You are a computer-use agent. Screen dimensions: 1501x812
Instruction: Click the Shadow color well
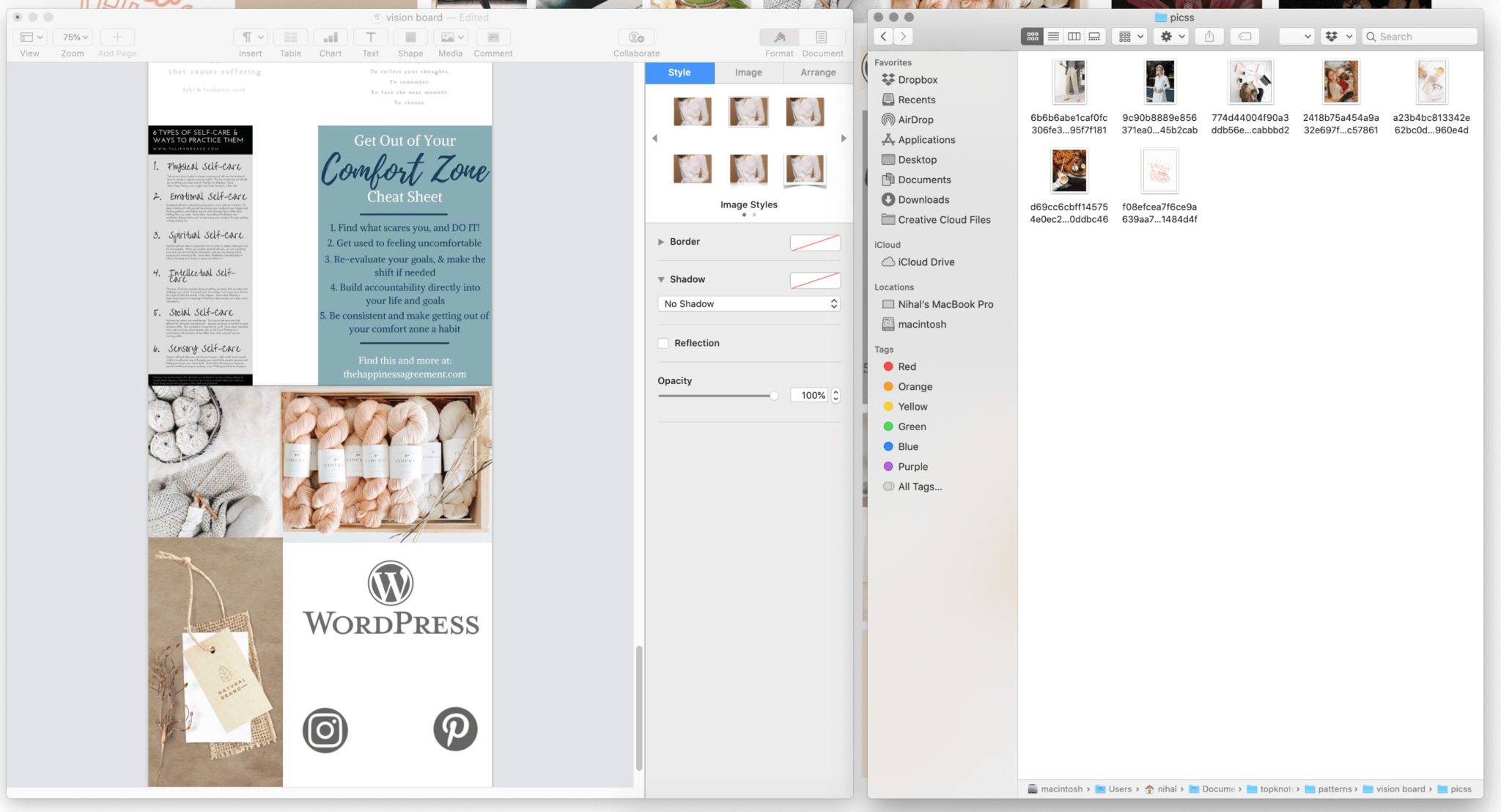click(x=815, y=280)
